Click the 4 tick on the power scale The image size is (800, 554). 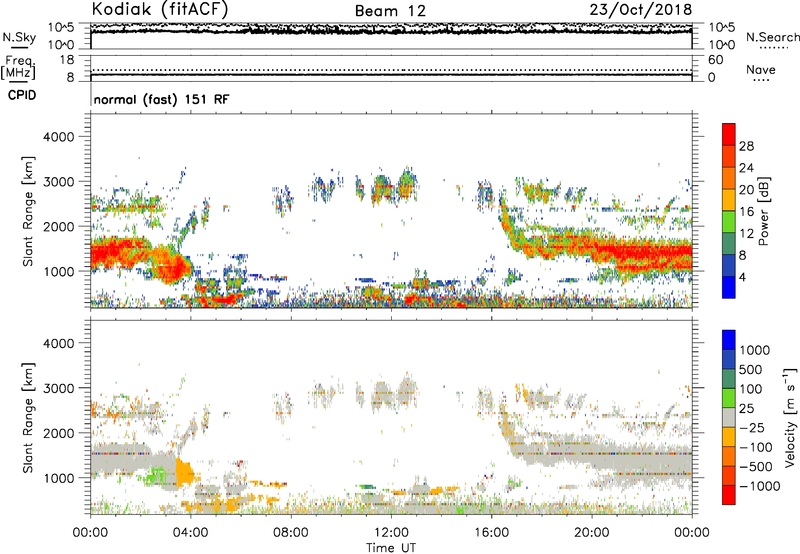tap(742, 277)
